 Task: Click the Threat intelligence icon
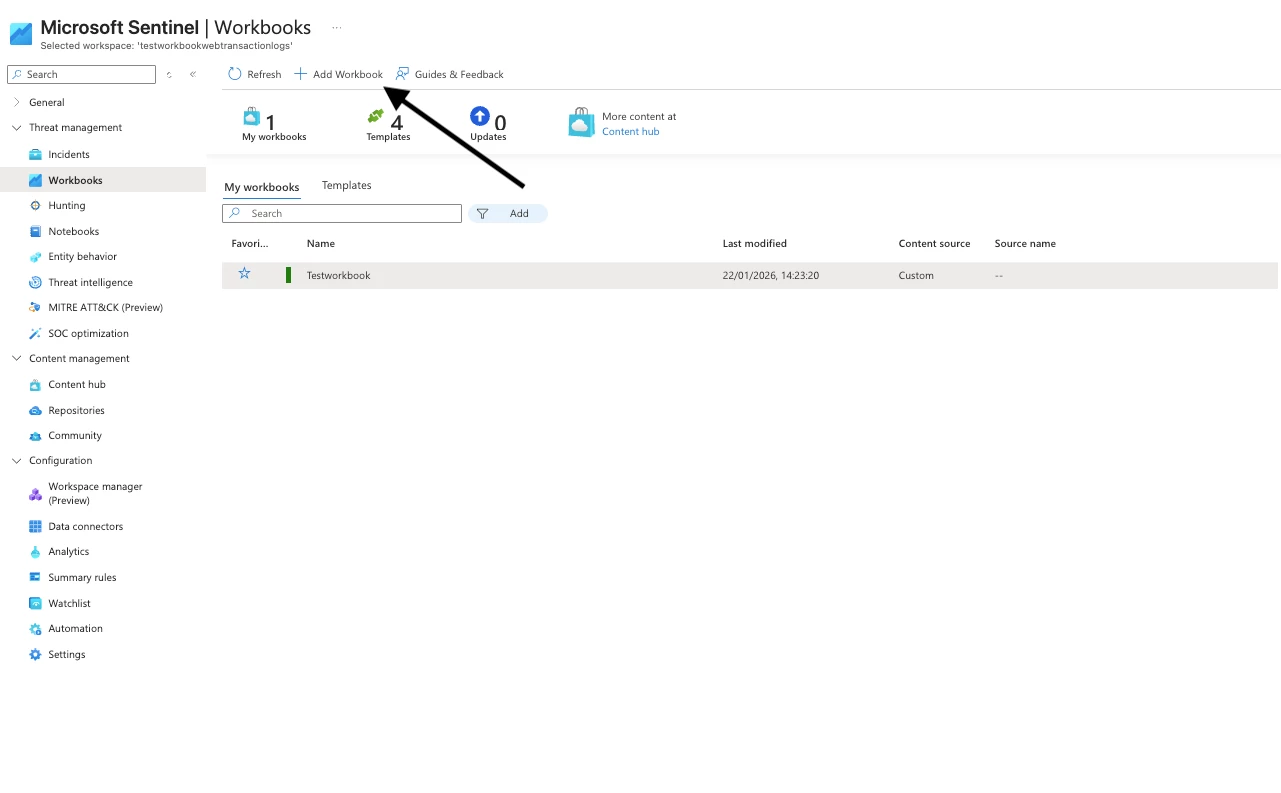35,282
